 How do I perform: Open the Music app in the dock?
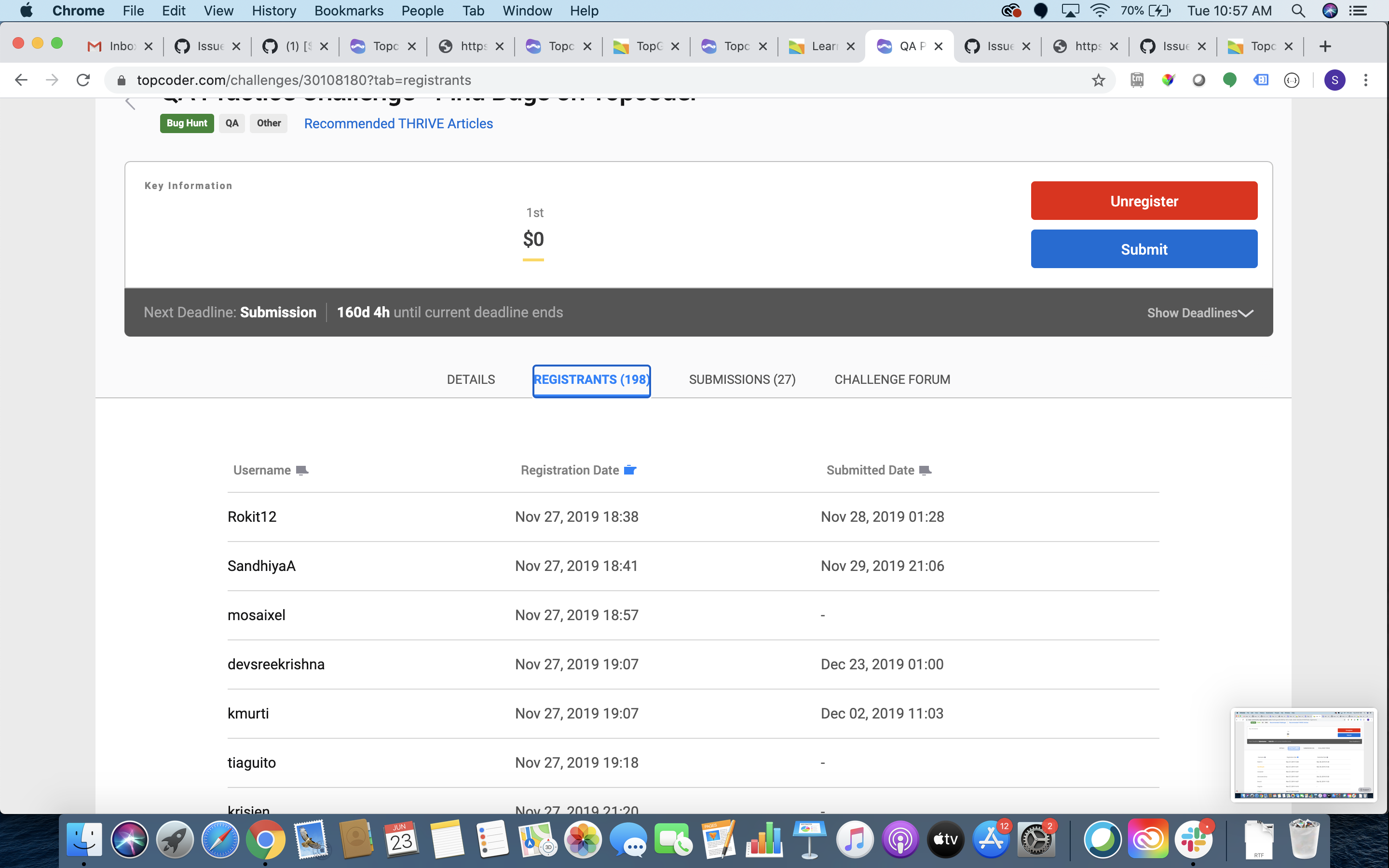[855, 840]
